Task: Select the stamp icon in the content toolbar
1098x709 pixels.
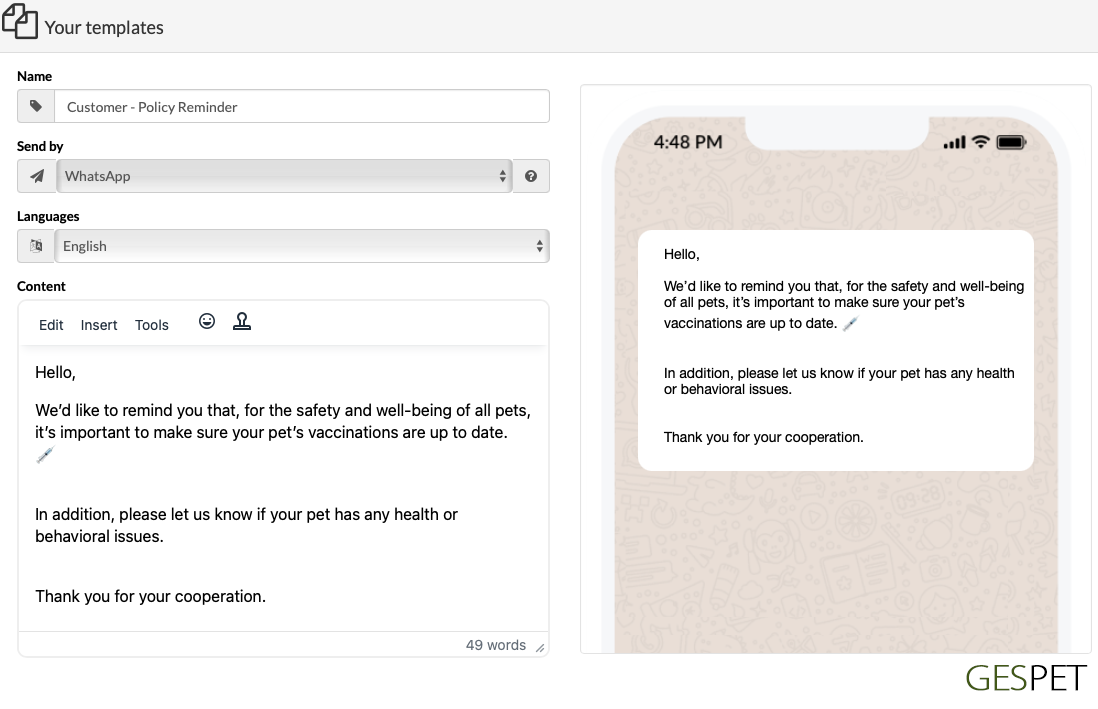Action: point(242,320)
